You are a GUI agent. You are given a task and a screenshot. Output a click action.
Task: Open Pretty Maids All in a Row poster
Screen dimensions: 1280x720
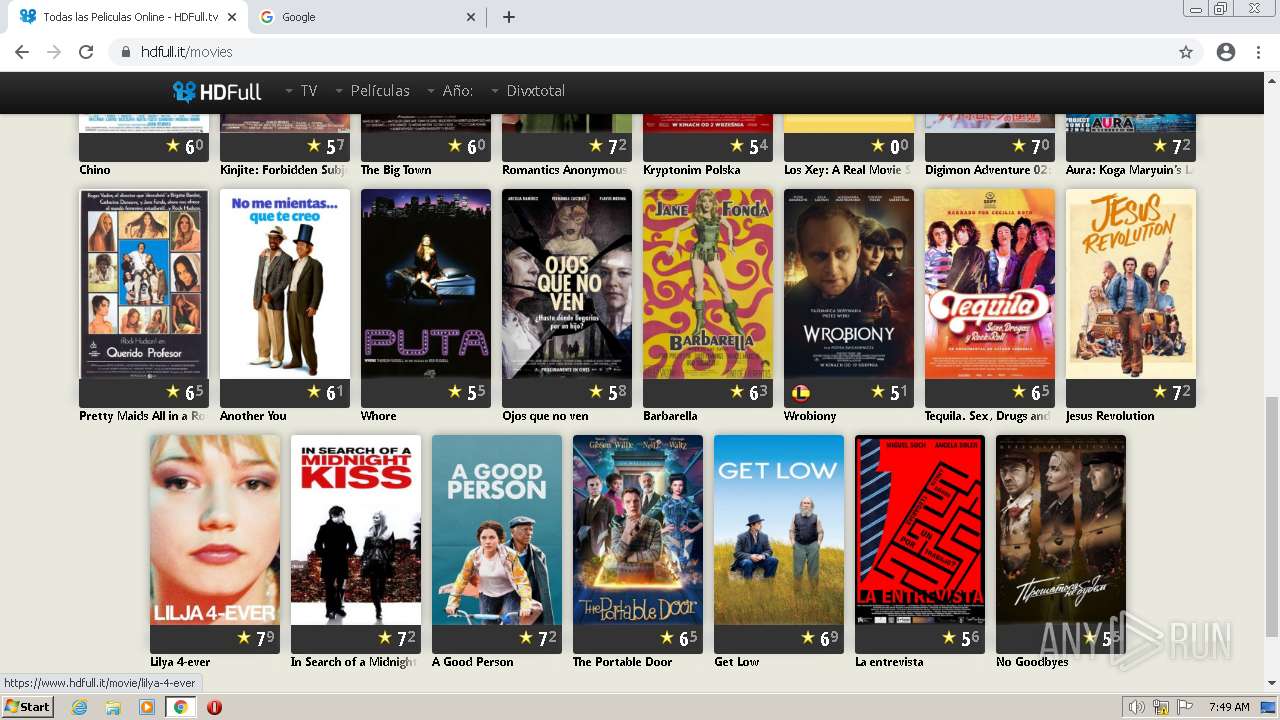[144, 284]
